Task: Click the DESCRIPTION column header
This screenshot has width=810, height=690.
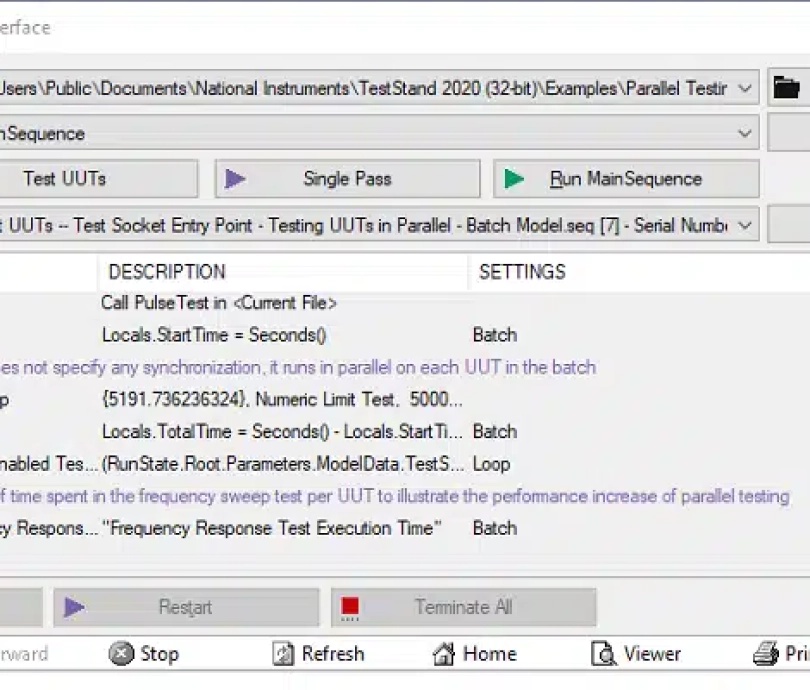Action: point(166,272)
